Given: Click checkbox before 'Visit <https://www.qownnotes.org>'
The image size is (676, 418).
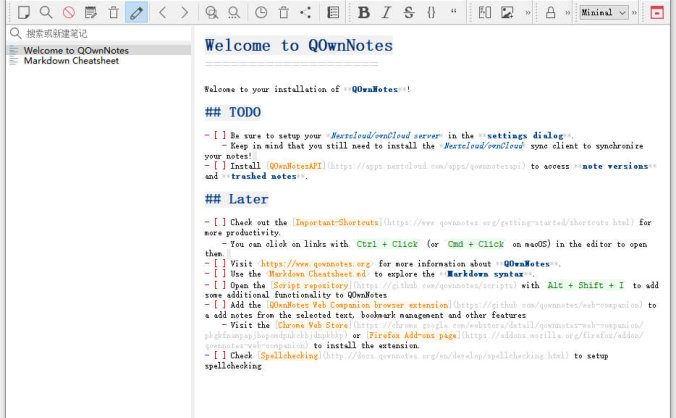Looking at the screenshot, I should coord(220,263).
